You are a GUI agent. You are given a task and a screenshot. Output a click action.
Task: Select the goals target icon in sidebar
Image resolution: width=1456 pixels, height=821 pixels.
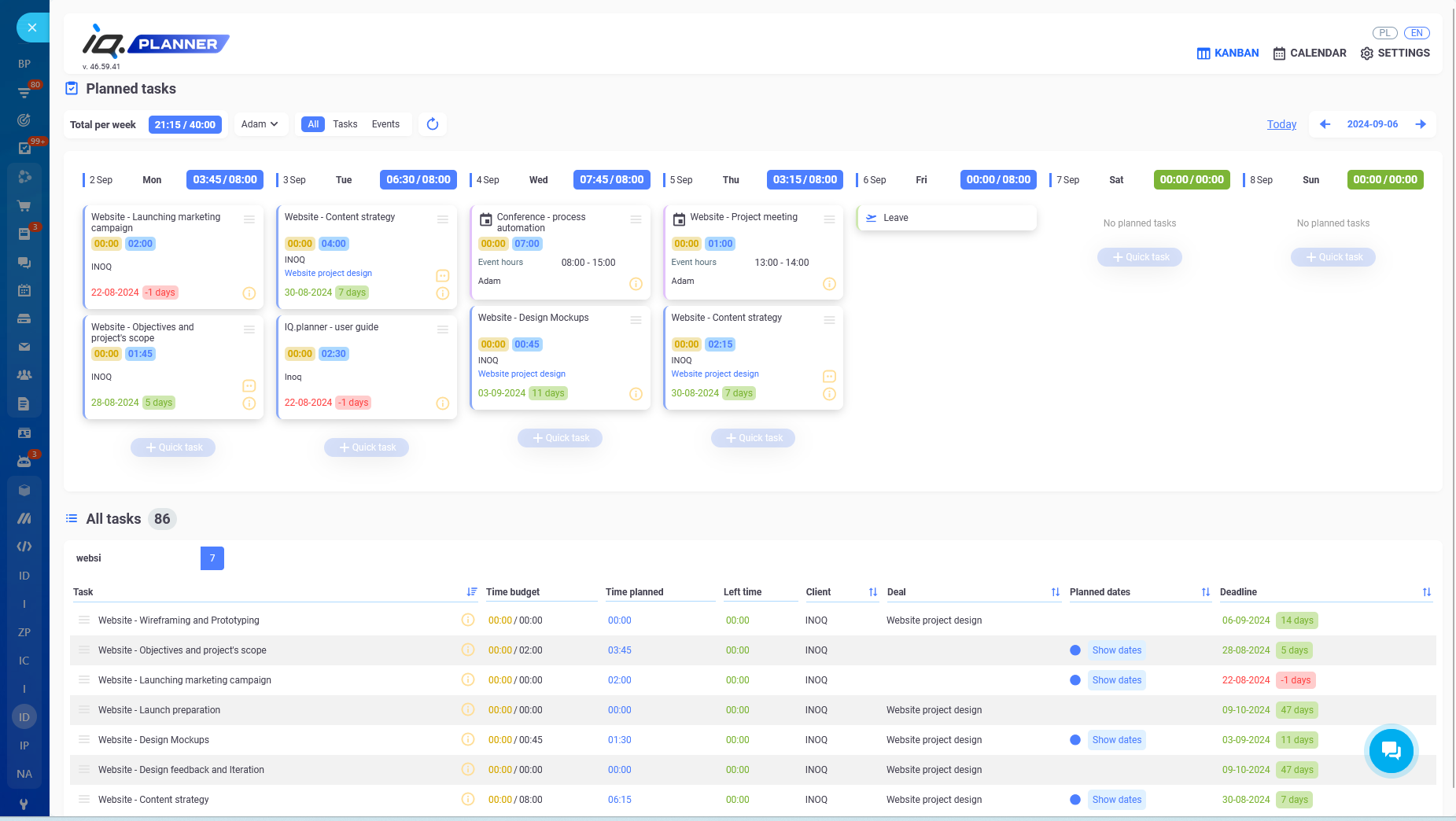pos(24,120)
